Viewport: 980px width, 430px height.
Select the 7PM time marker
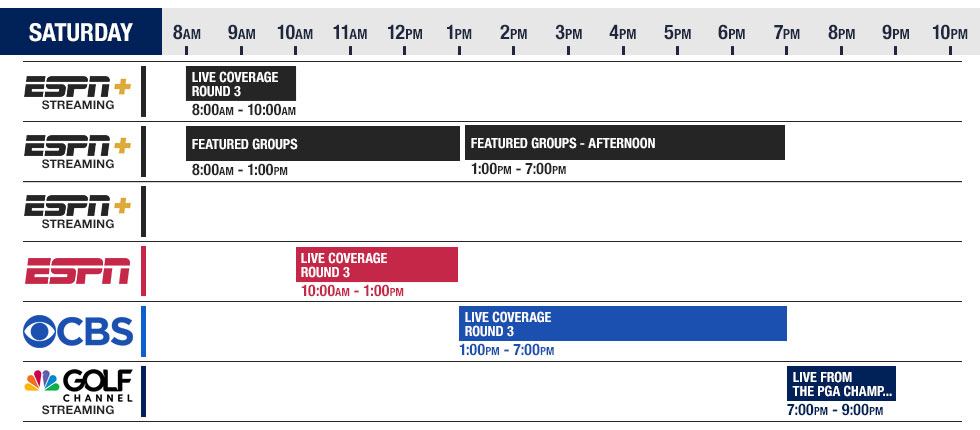(x=789, y=33)
